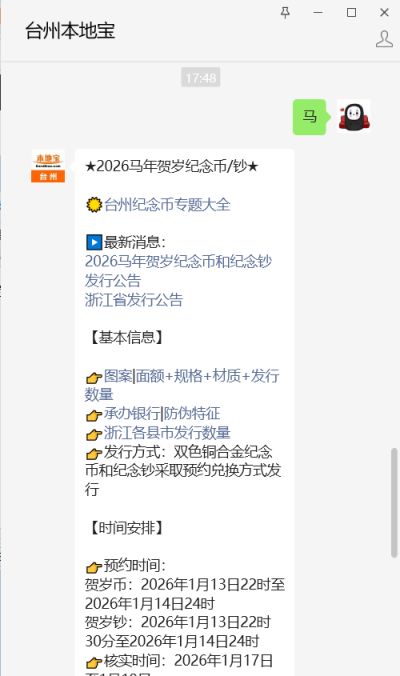Open the 承办银行|防伪特征 link

tap(162, 413)
